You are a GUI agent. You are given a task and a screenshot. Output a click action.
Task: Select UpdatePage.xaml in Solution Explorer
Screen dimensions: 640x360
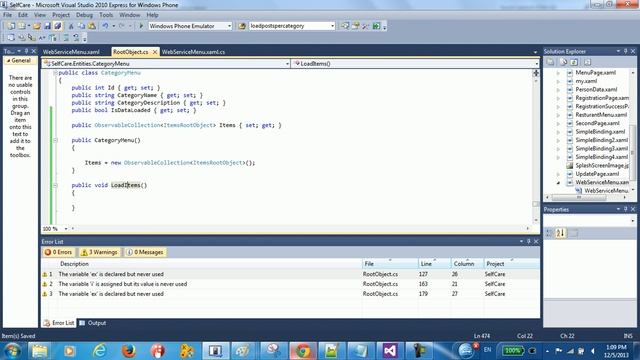coord(597,174)
